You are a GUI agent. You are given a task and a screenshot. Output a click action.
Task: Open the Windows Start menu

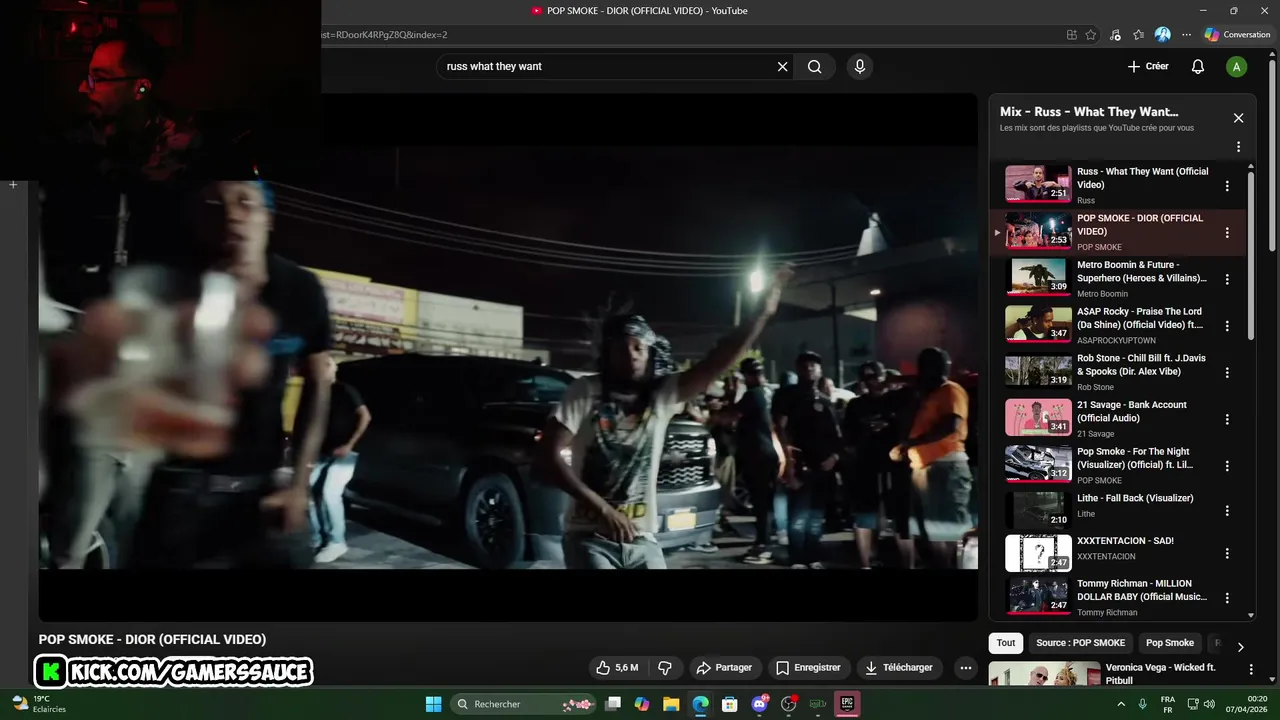pyautogui.click(x=433, y=704)
